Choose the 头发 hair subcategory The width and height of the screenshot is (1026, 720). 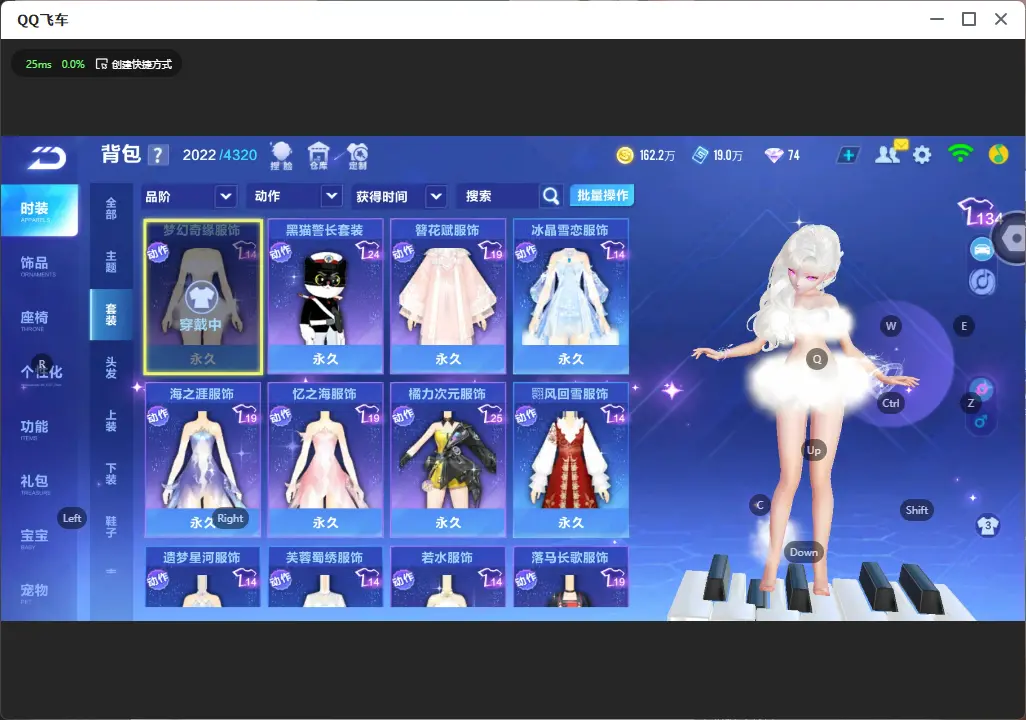(111, 368)
